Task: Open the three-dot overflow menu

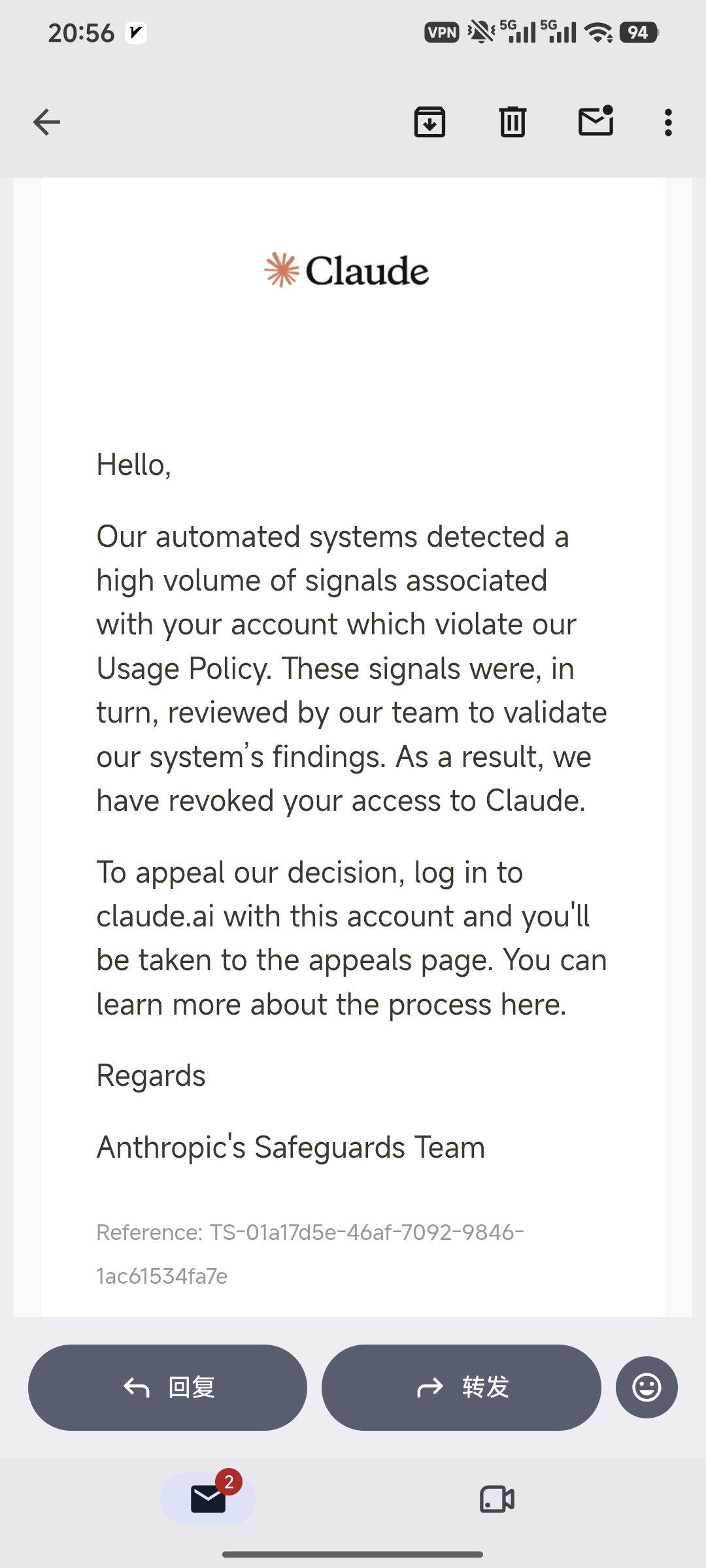Action: tap(667, 122)
